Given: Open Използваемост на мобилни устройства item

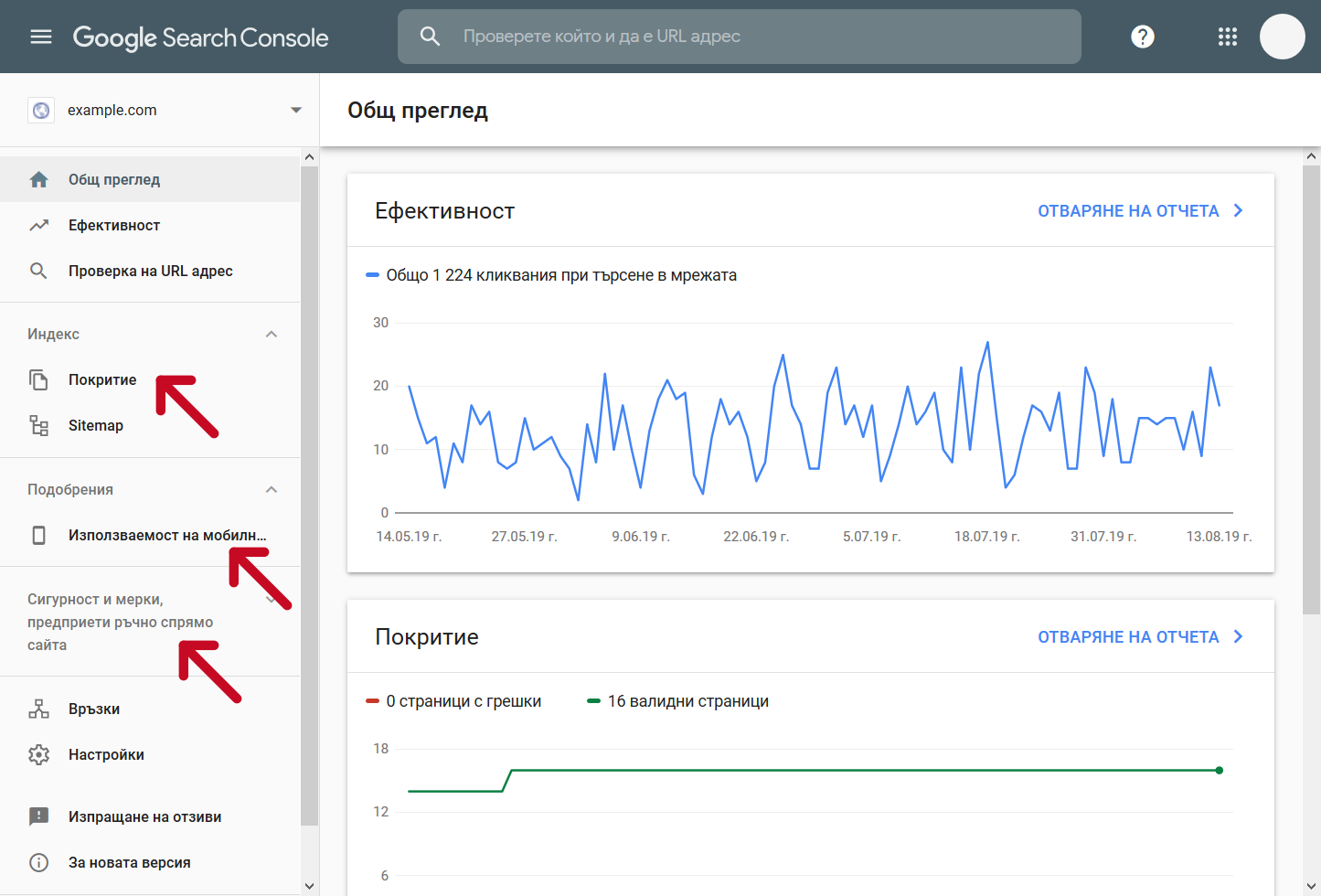Looking at the screenshot, I should click(150, 535).
